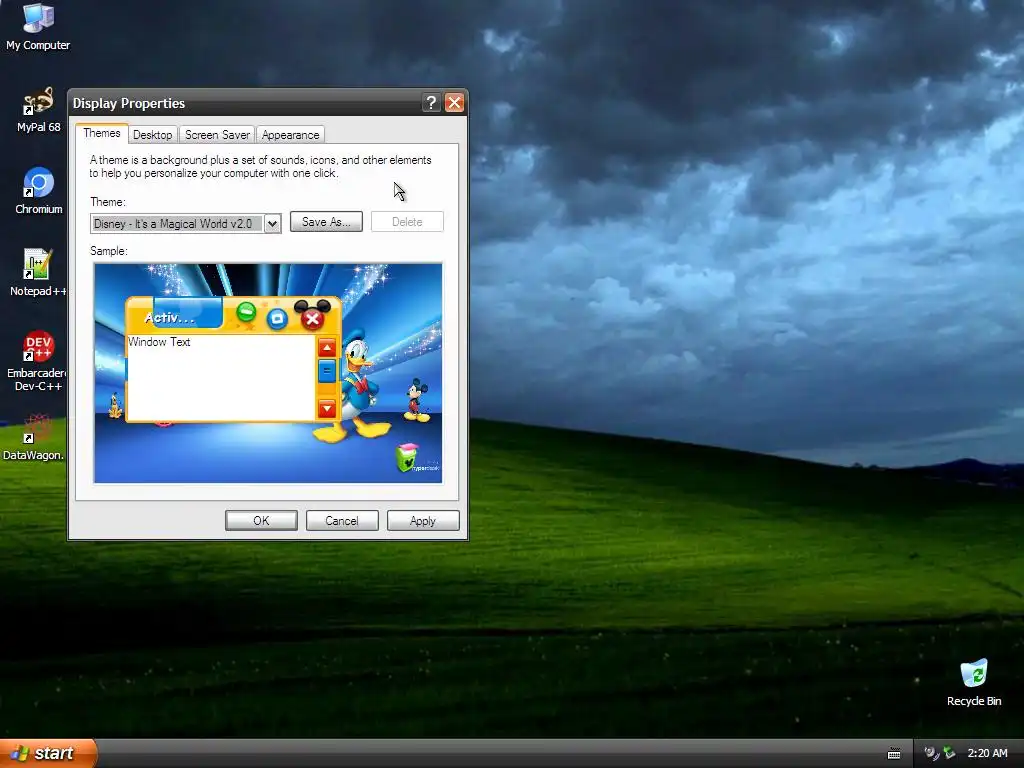Select the MyPal 68 desktop shortcut
1024x768 pixels.
tap(38, 110)
